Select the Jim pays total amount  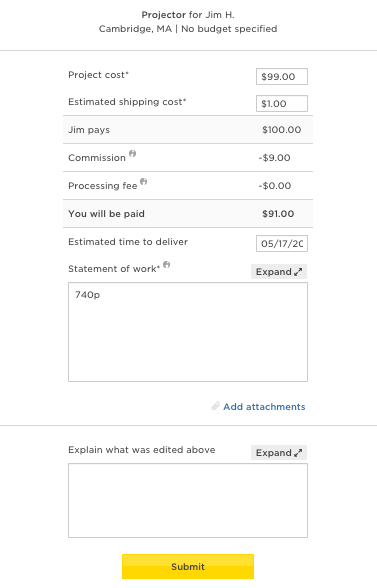pyautogui.click(x=281, y=130)
